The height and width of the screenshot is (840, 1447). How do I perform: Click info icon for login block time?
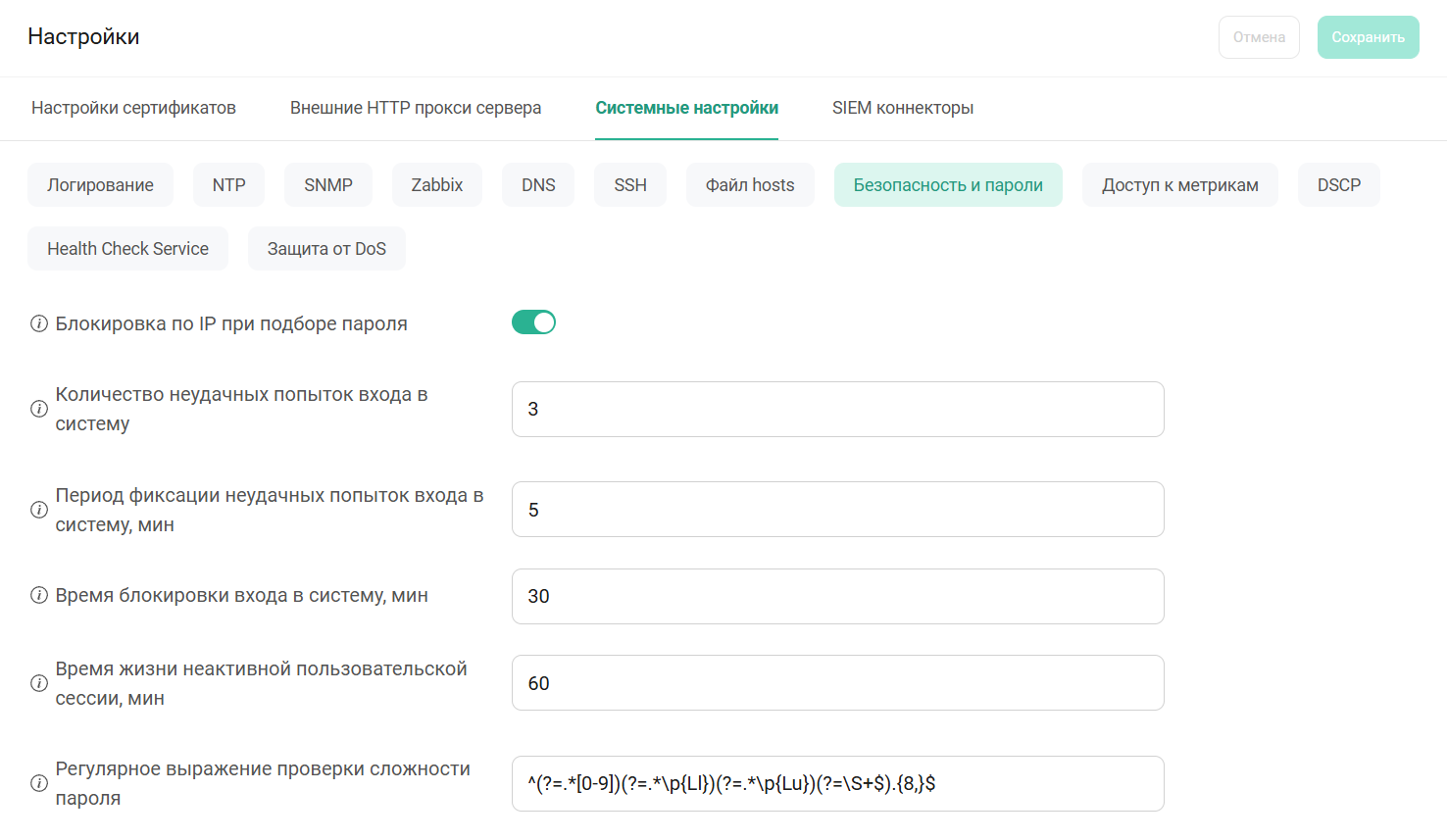pos(39,596)
